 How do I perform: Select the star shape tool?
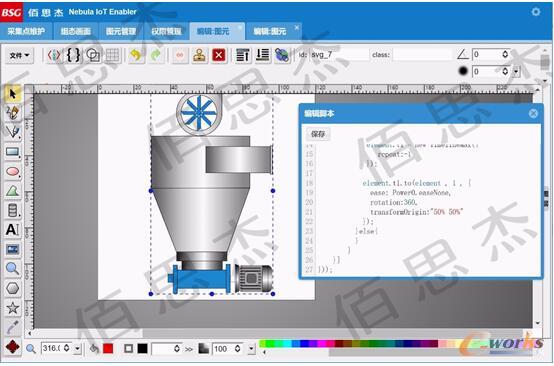tap(13, 307)
